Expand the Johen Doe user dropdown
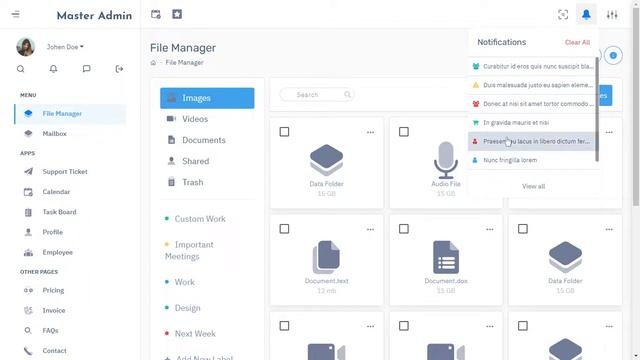Screen dimensions: 640x360 (65, 47)
